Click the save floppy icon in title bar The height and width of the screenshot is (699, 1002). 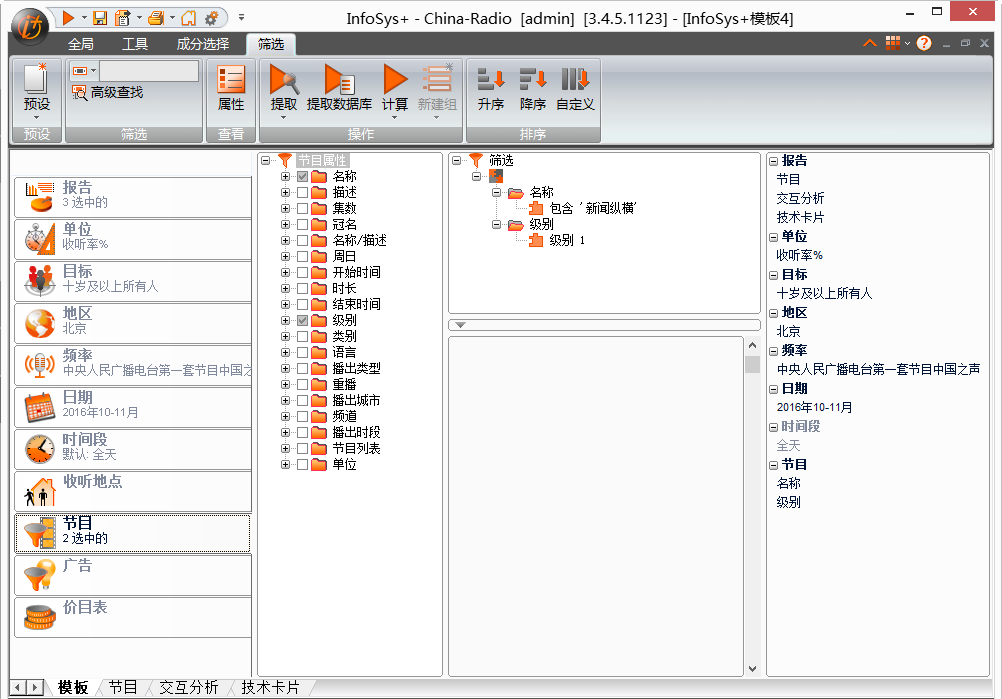[100, 18]
